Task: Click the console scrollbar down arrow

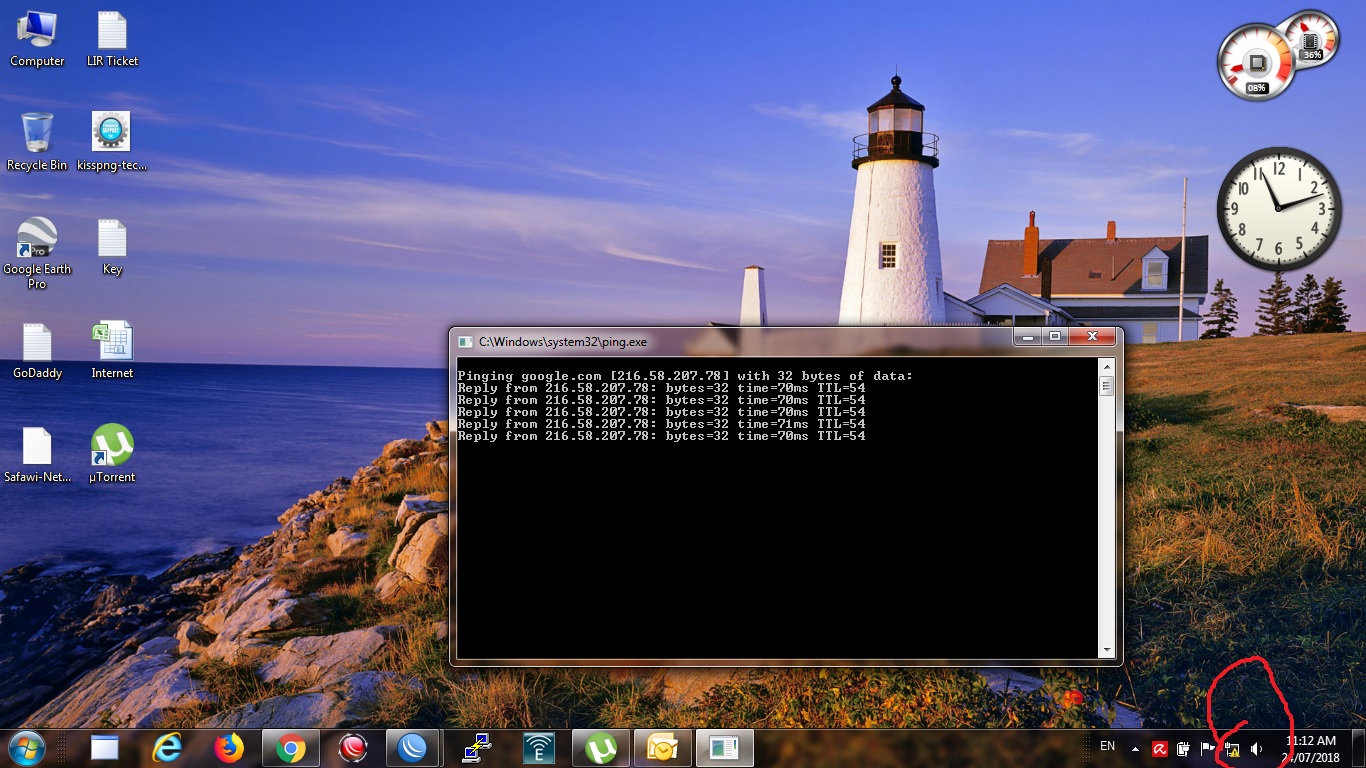Action: [x=1106, y=649]
